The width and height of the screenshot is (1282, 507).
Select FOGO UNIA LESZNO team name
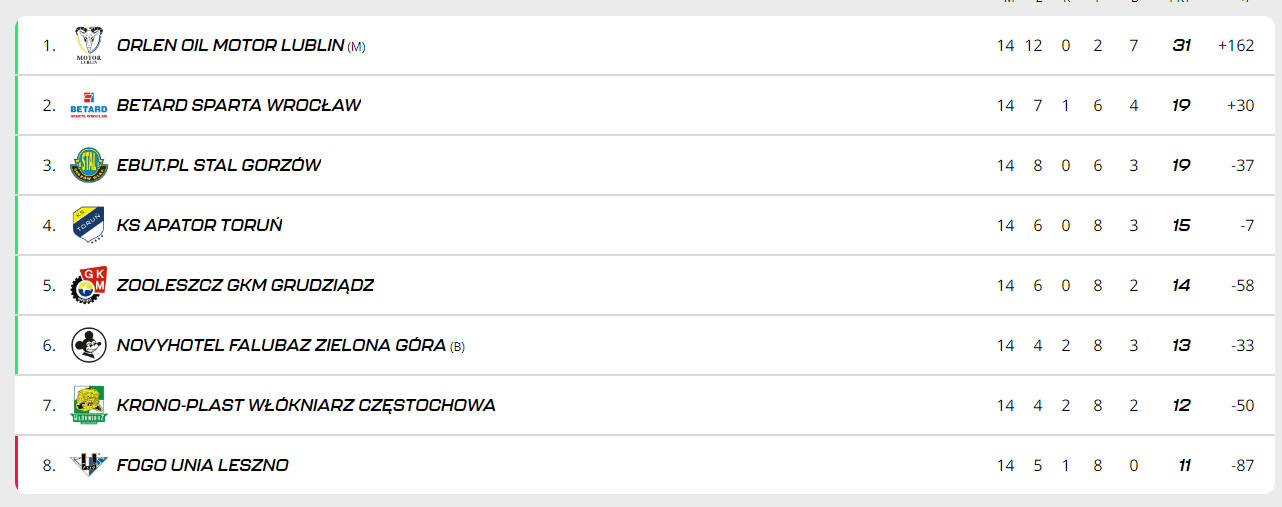pos(203,465)
